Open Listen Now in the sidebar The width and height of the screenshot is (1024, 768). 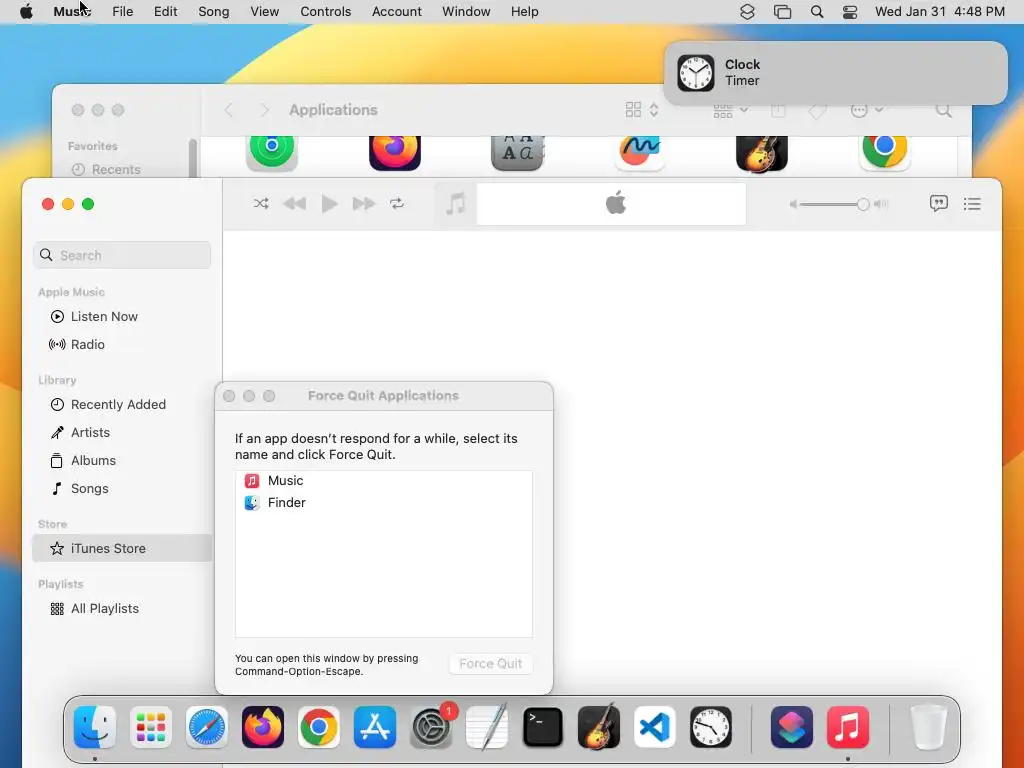point(122,317)
